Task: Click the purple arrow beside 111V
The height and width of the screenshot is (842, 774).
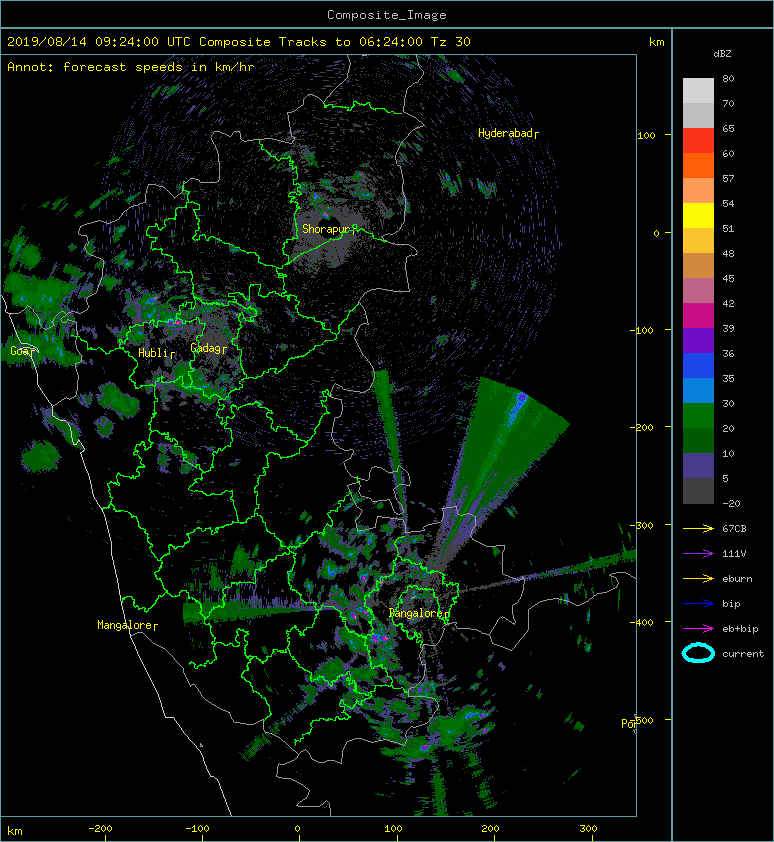Action: pyautogui.click(x=698, y=554)
